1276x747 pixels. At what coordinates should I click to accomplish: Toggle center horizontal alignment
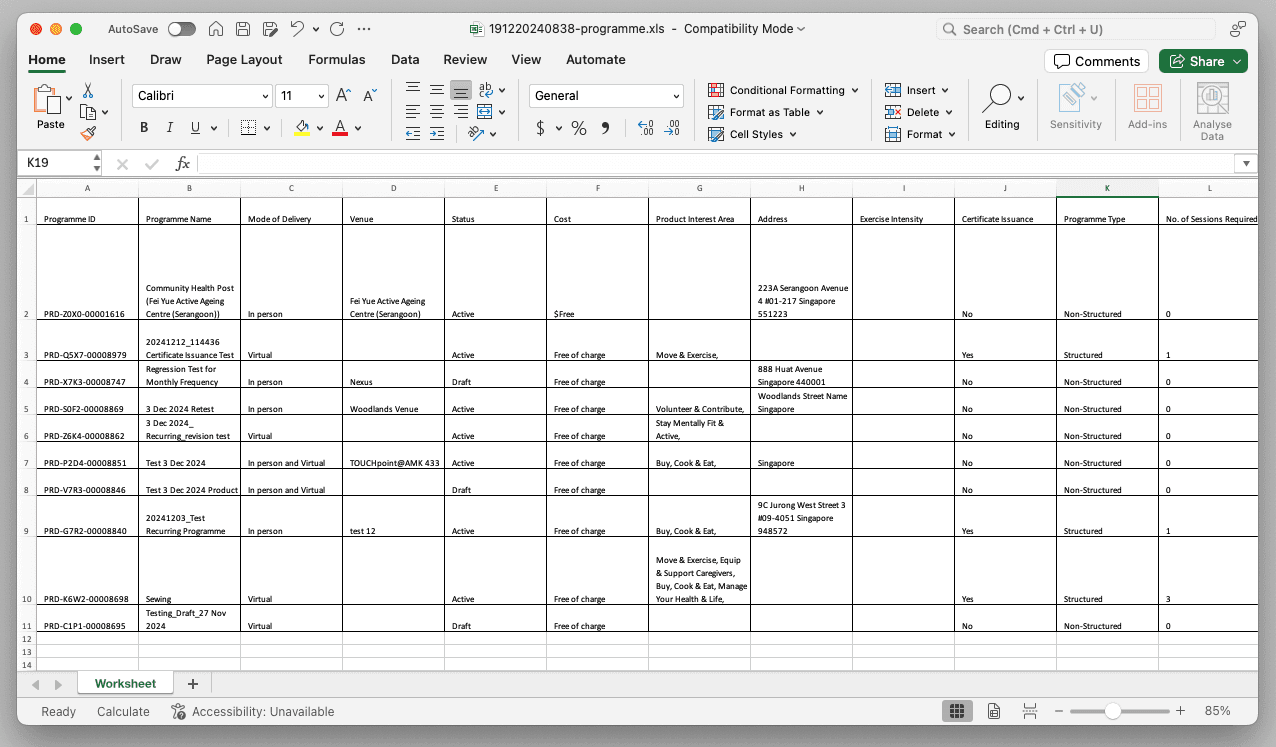437,112
